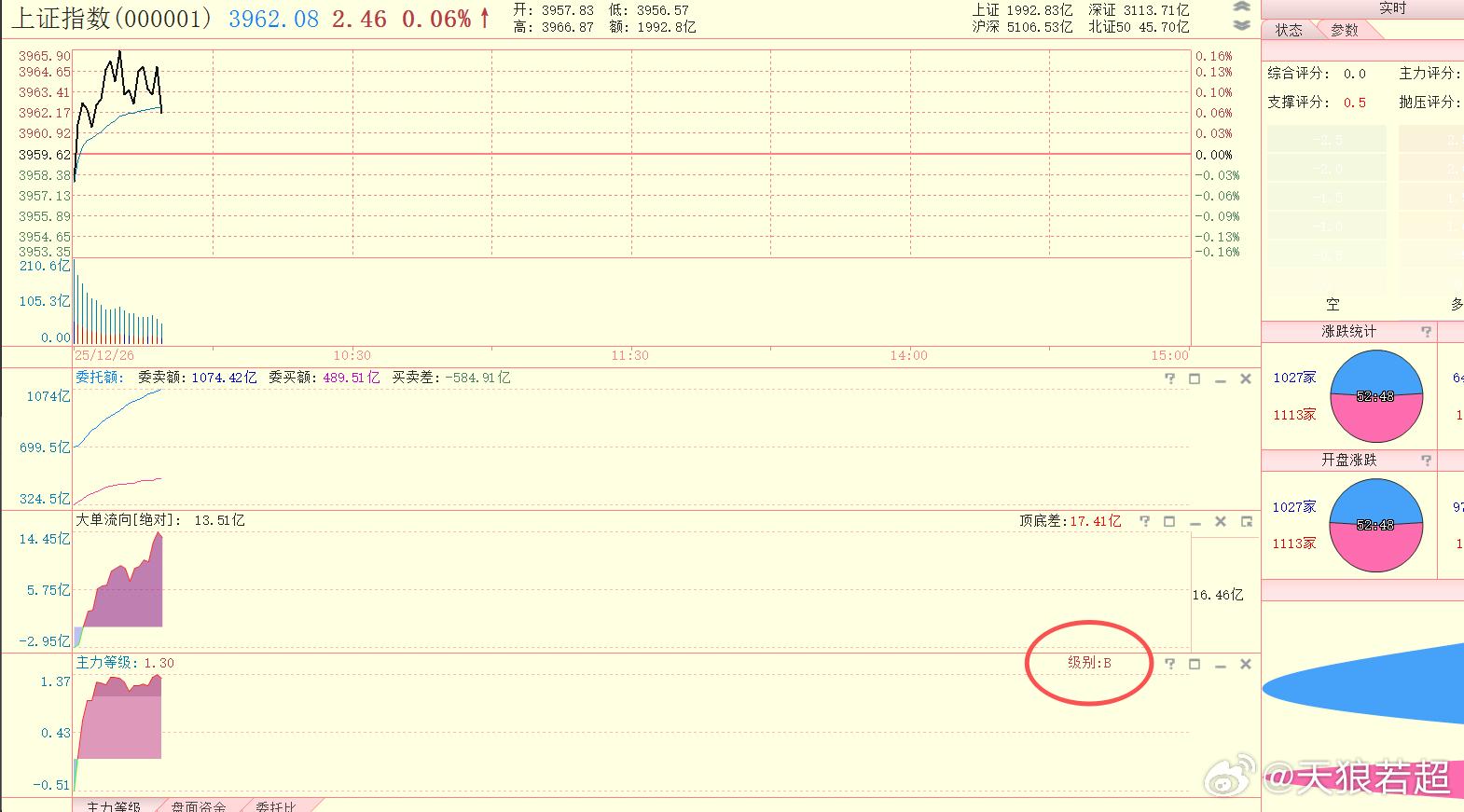Close the 大单流向 panel

(1220, 521)
